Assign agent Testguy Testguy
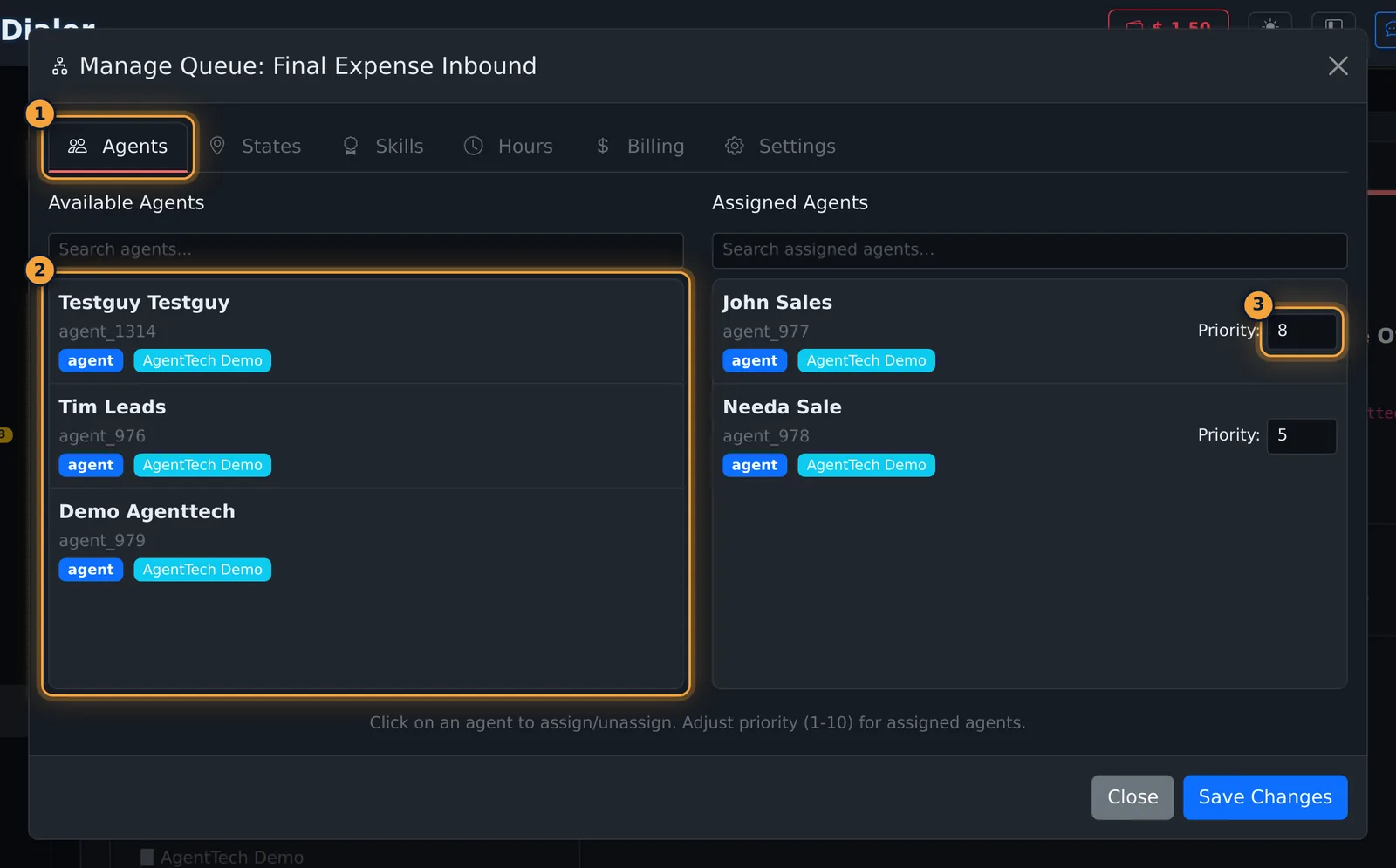The image size is (1396, 868). 366,331
